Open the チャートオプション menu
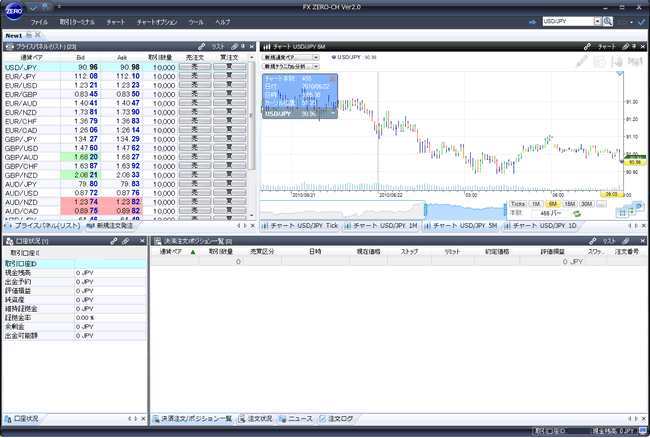650x438 pixels. (157, 22)
